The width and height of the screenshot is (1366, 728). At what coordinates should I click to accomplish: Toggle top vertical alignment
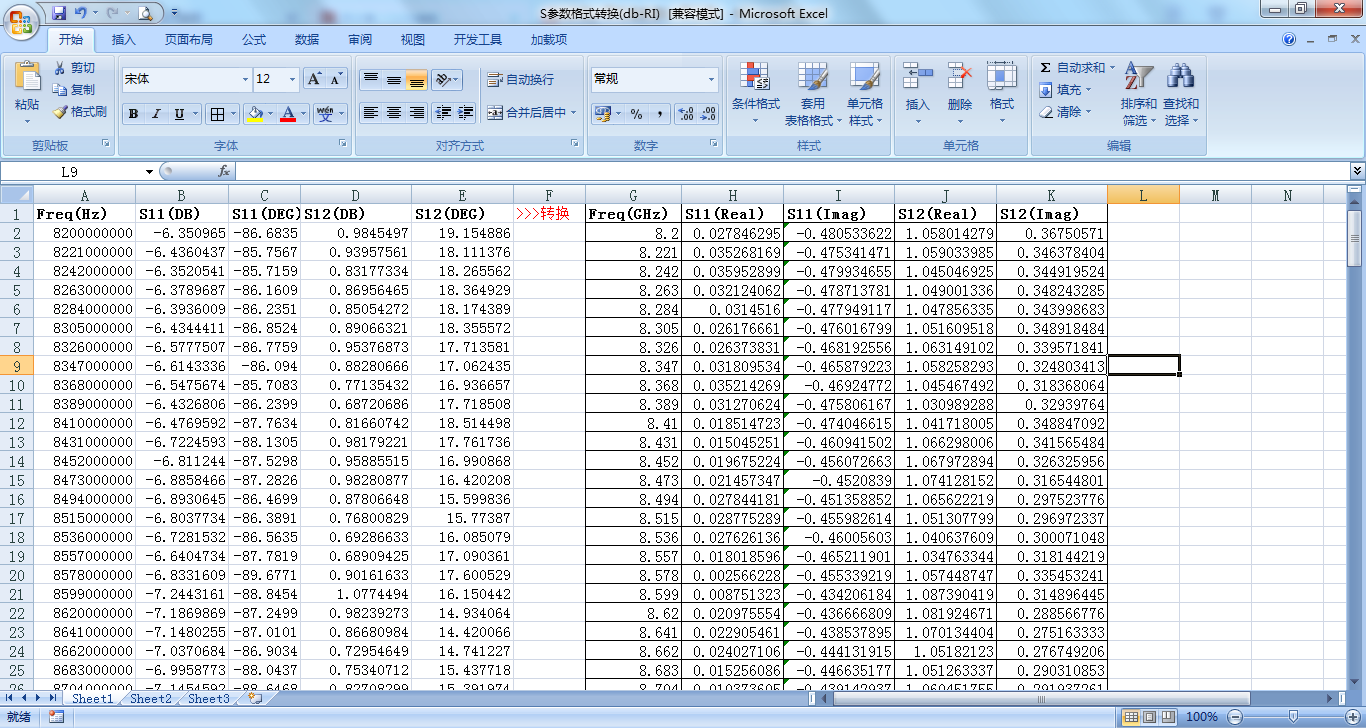371,79
